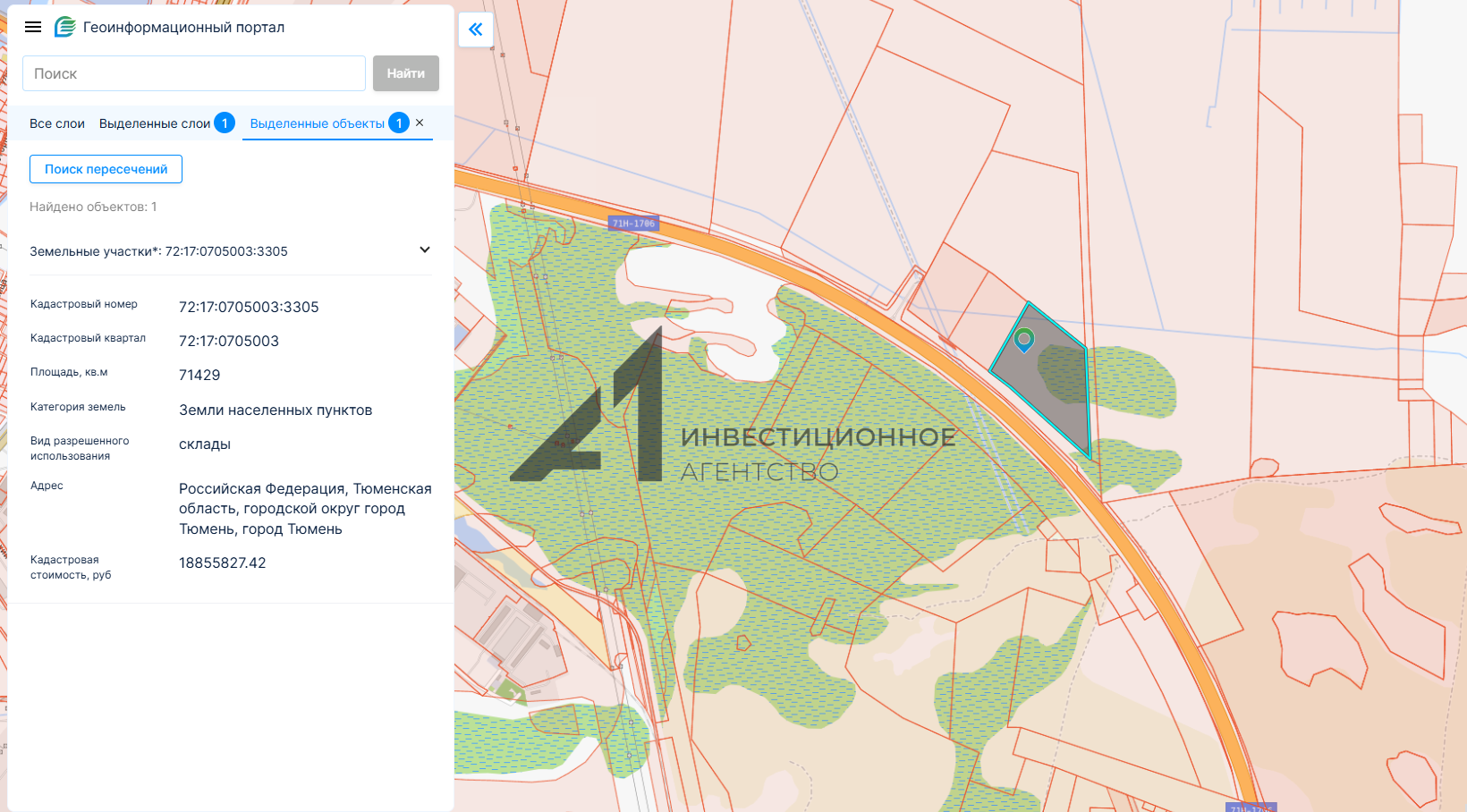Click the Геоинформационный портал logo icon
Viewport: 1467px width, 812px height.
click(x=65, y=27)
